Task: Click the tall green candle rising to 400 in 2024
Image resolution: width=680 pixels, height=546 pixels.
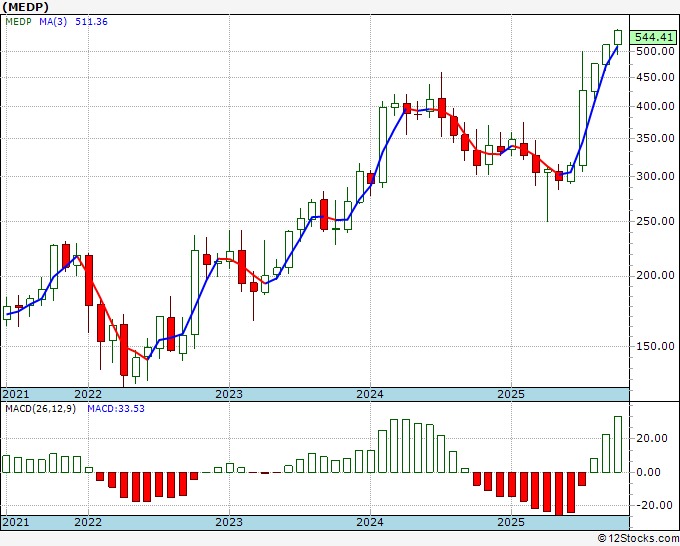Action: click(x=382, y=145)
